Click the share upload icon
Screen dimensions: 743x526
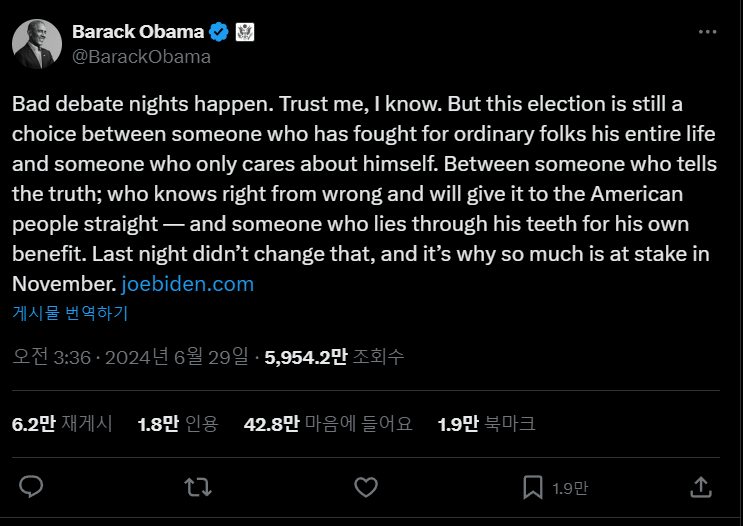point(701,487)
